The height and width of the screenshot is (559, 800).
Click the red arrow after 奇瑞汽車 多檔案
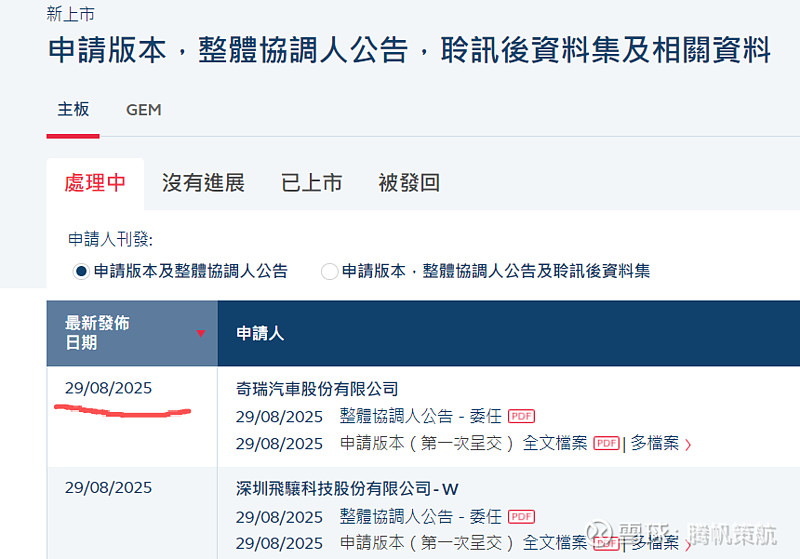click(688, 445)
